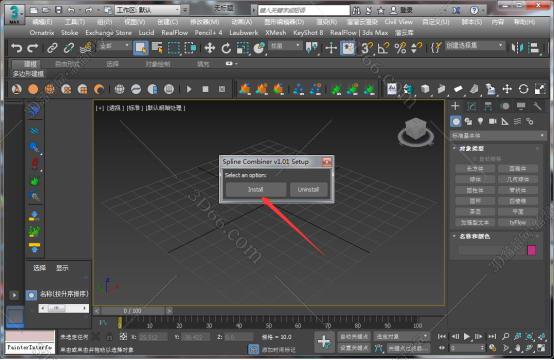
Task: Toggle the Percent Snap button
Action: point(400,48)
